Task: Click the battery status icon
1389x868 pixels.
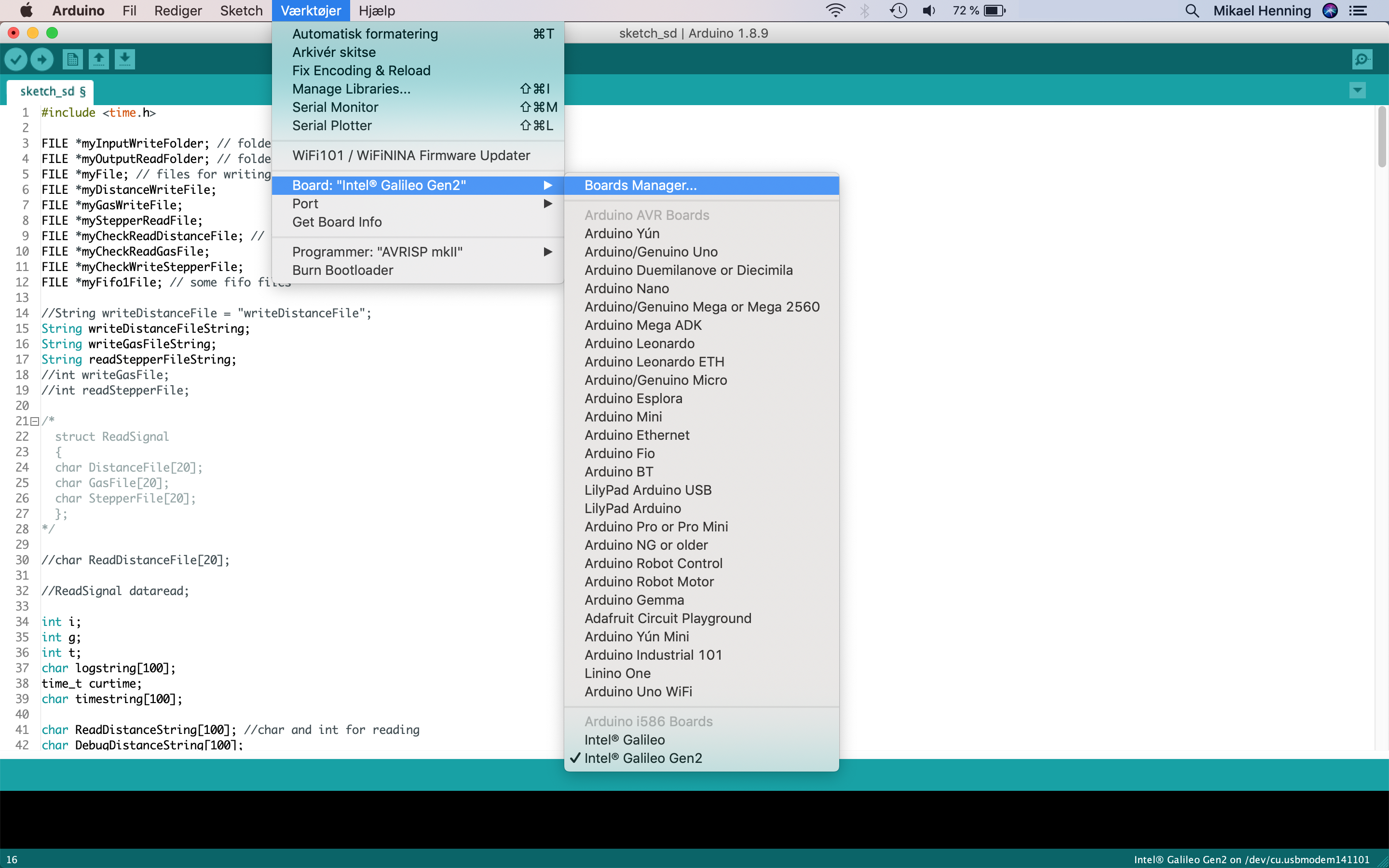Action: tap(994, 10)
